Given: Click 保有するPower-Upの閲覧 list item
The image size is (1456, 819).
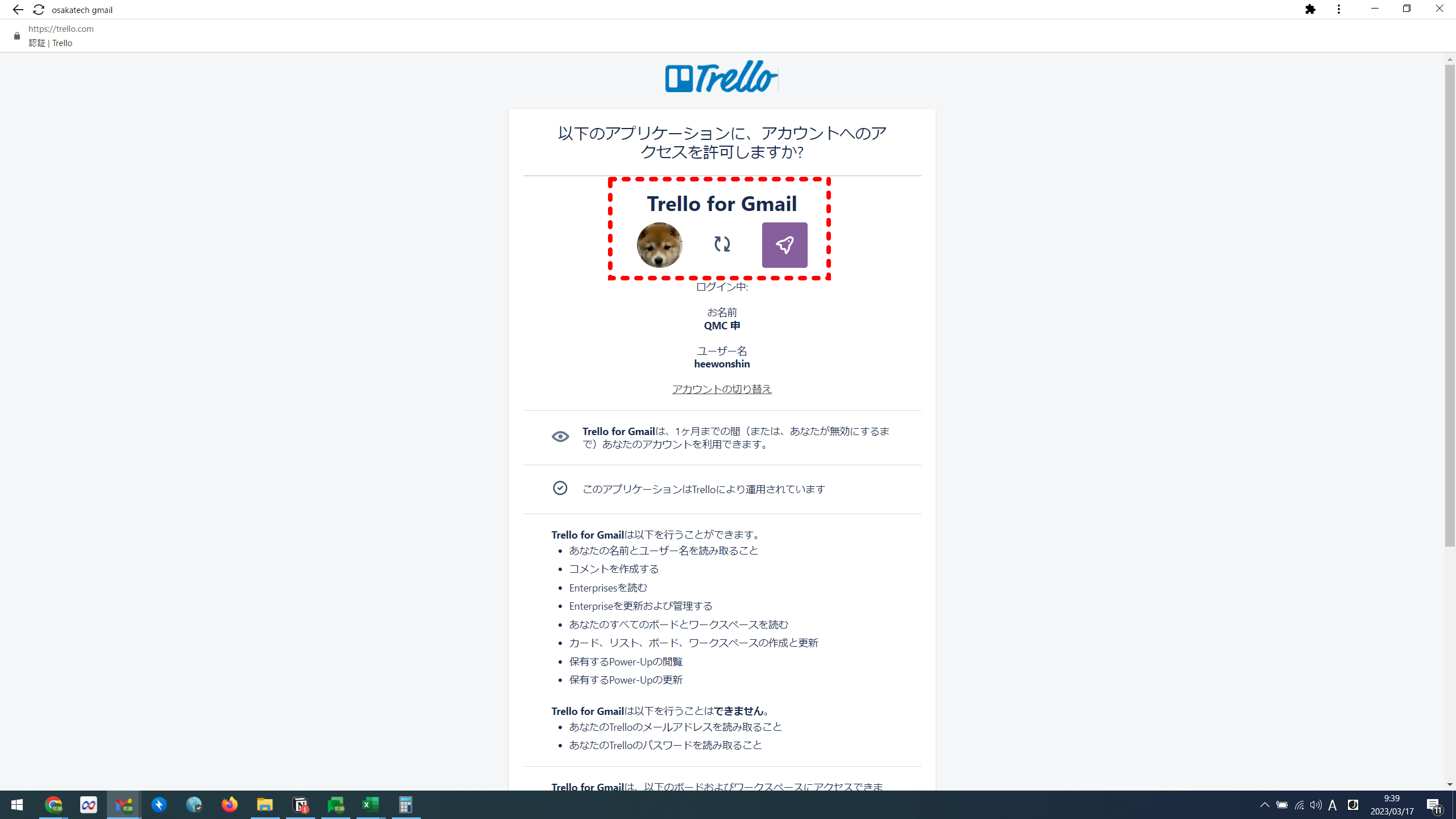Looking at the screenshot, I should point(626,662).
